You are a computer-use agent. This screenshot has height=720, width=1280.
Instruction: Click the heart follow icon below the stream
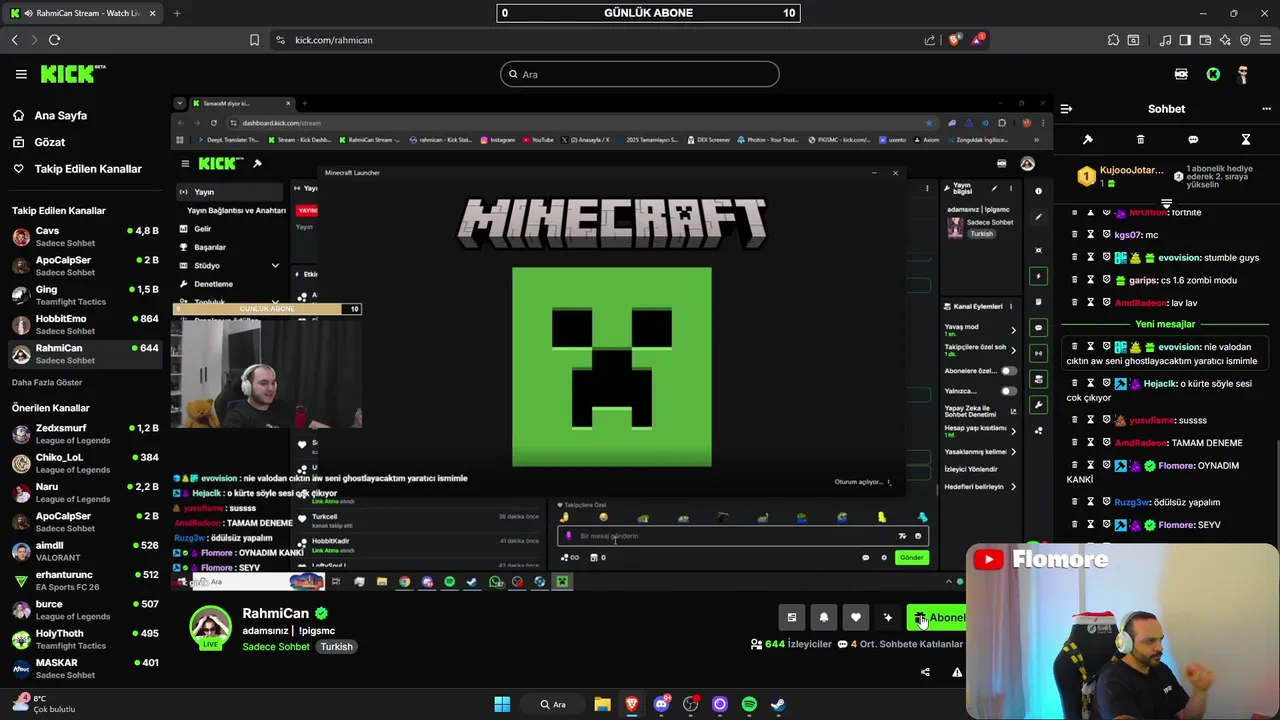point(856,617)
